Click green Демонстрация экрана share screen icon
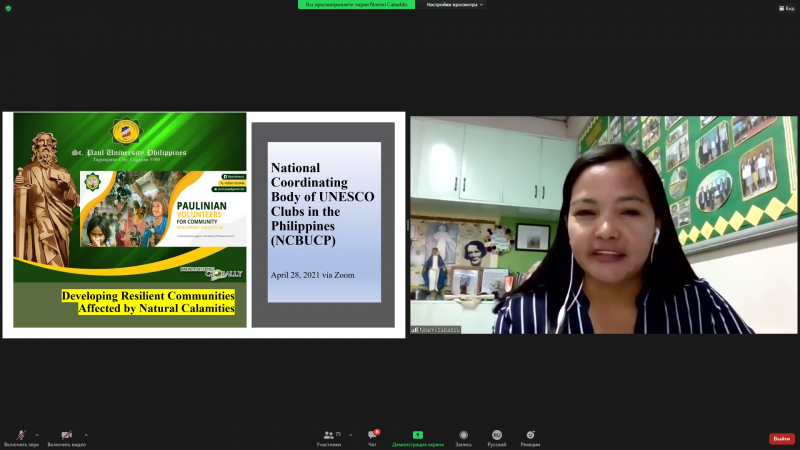Image resolution: width=800 pixels, height=450 pixels. (x=417, y=436)
